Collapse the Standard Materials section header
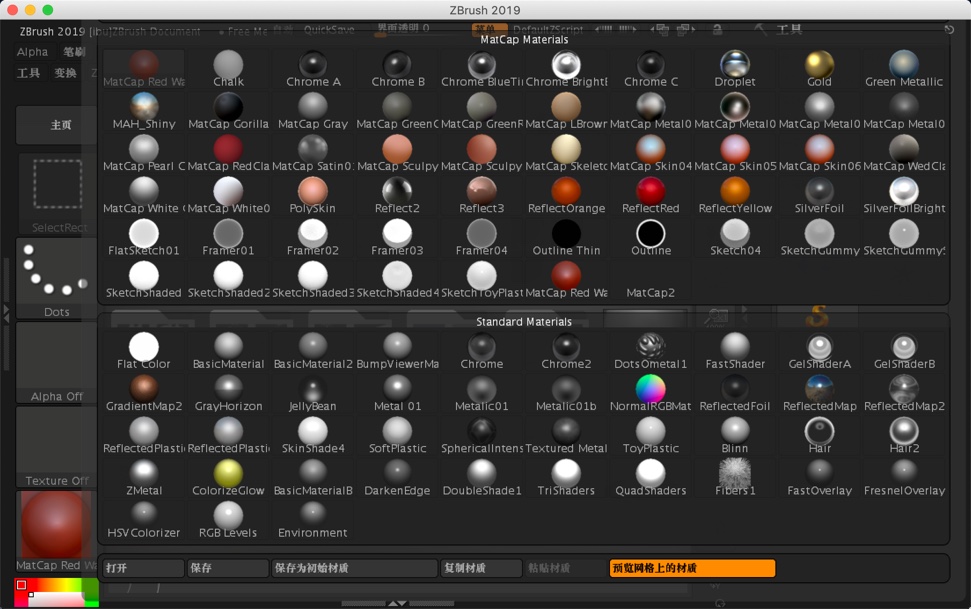 [522, 320]
